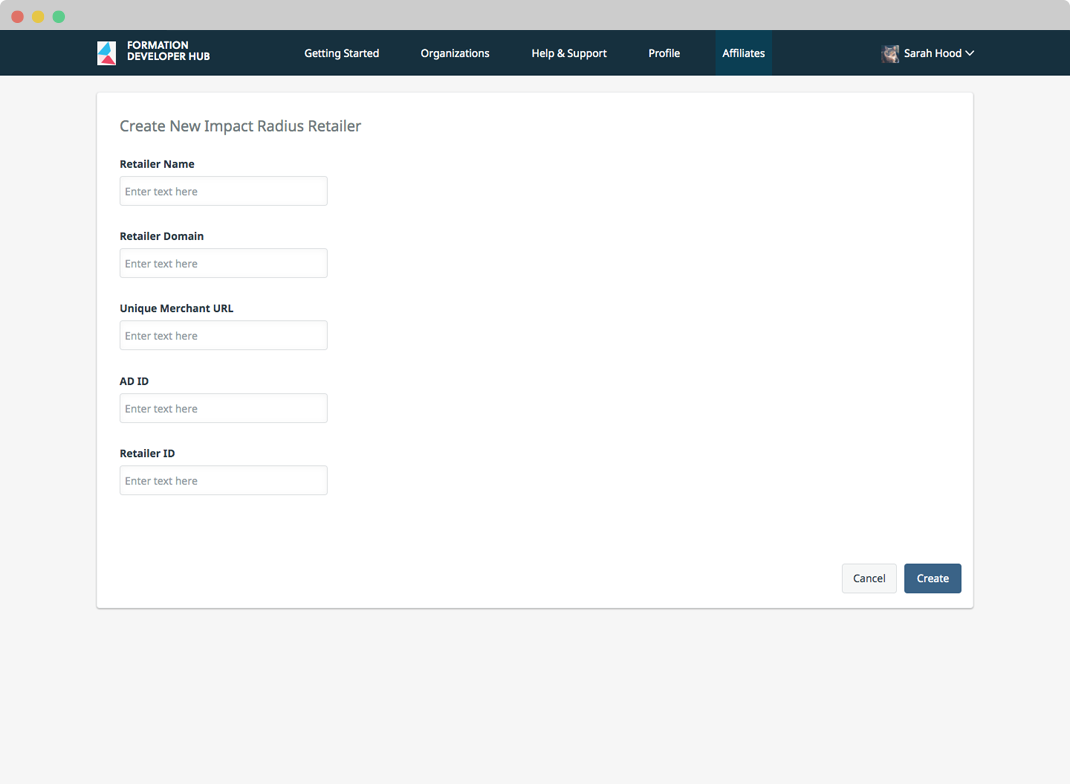Click the Unique Merchant URL field
Screen dimensions: 1070x784
(223, 336)
